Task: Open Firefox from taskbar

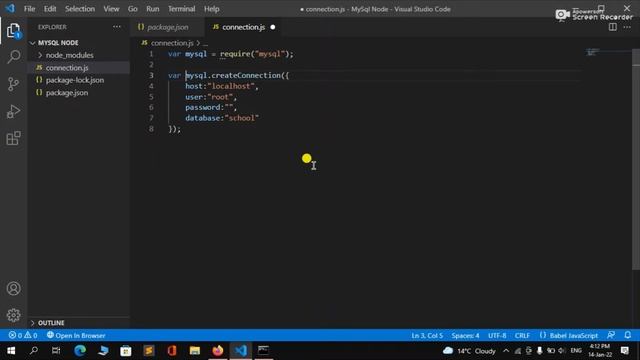Action: [x=218, y=351]
